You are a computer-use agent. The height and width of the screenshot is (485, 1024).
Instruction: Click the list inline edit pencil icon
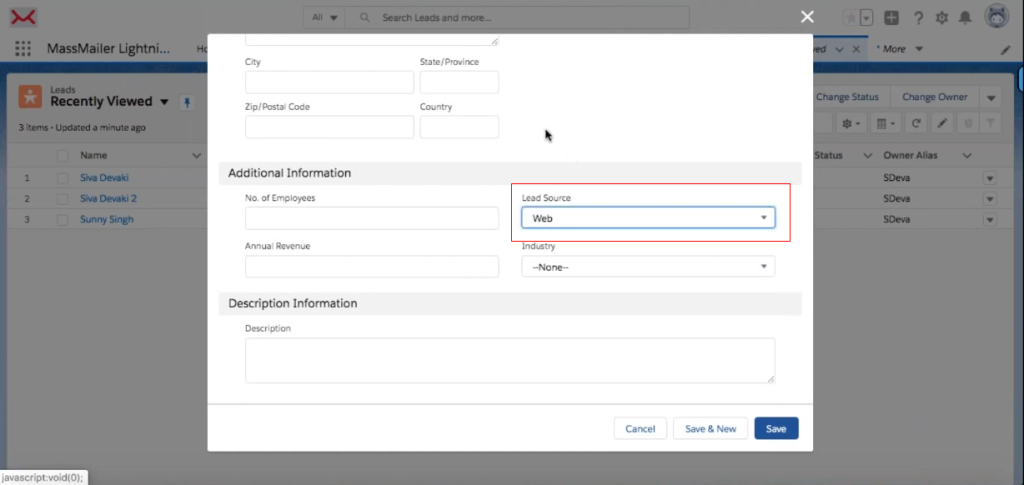(x=942, y=123)
